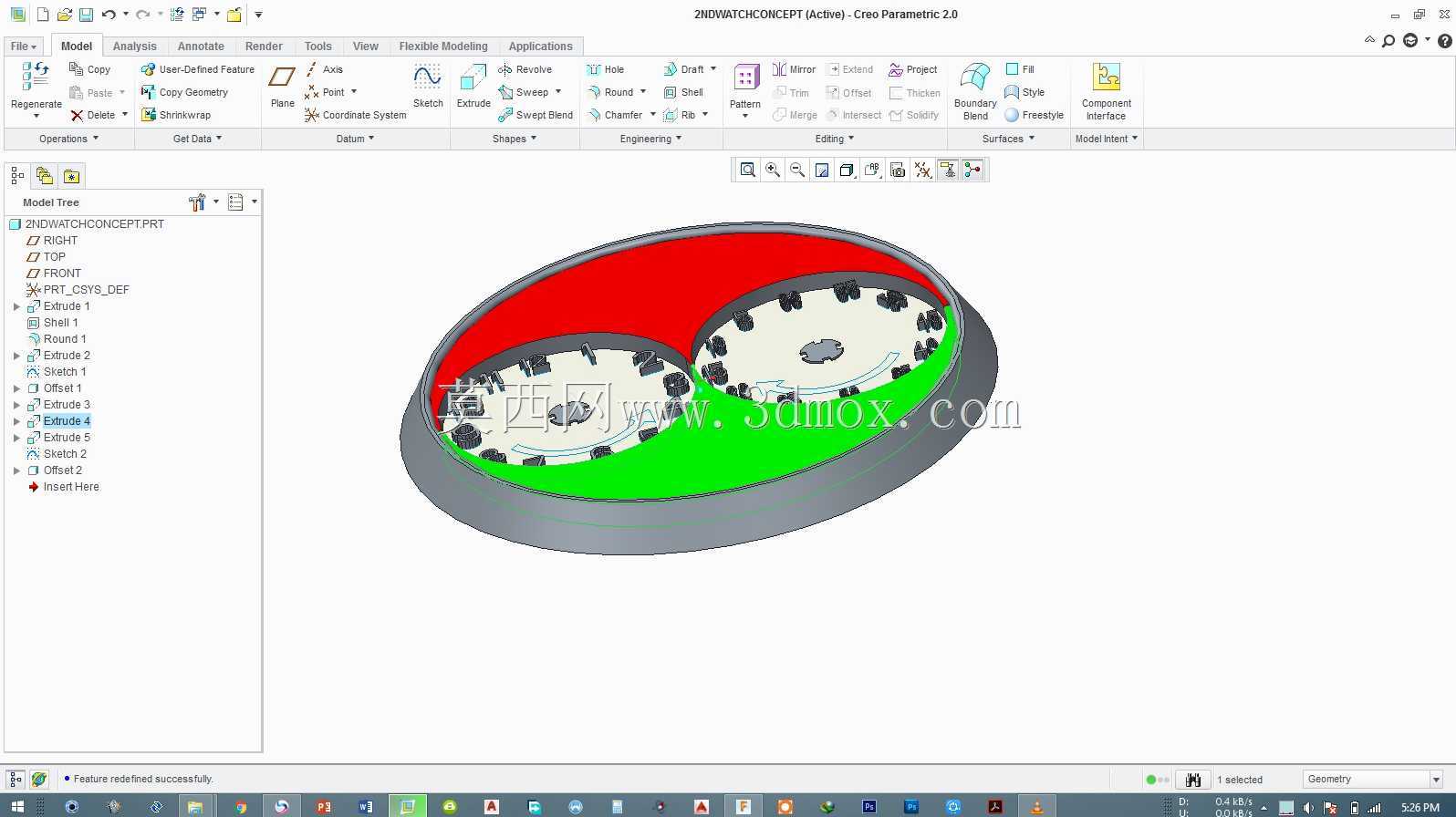
Task: Expand the Extrude 4 feature
Action: tap(16, 421)
